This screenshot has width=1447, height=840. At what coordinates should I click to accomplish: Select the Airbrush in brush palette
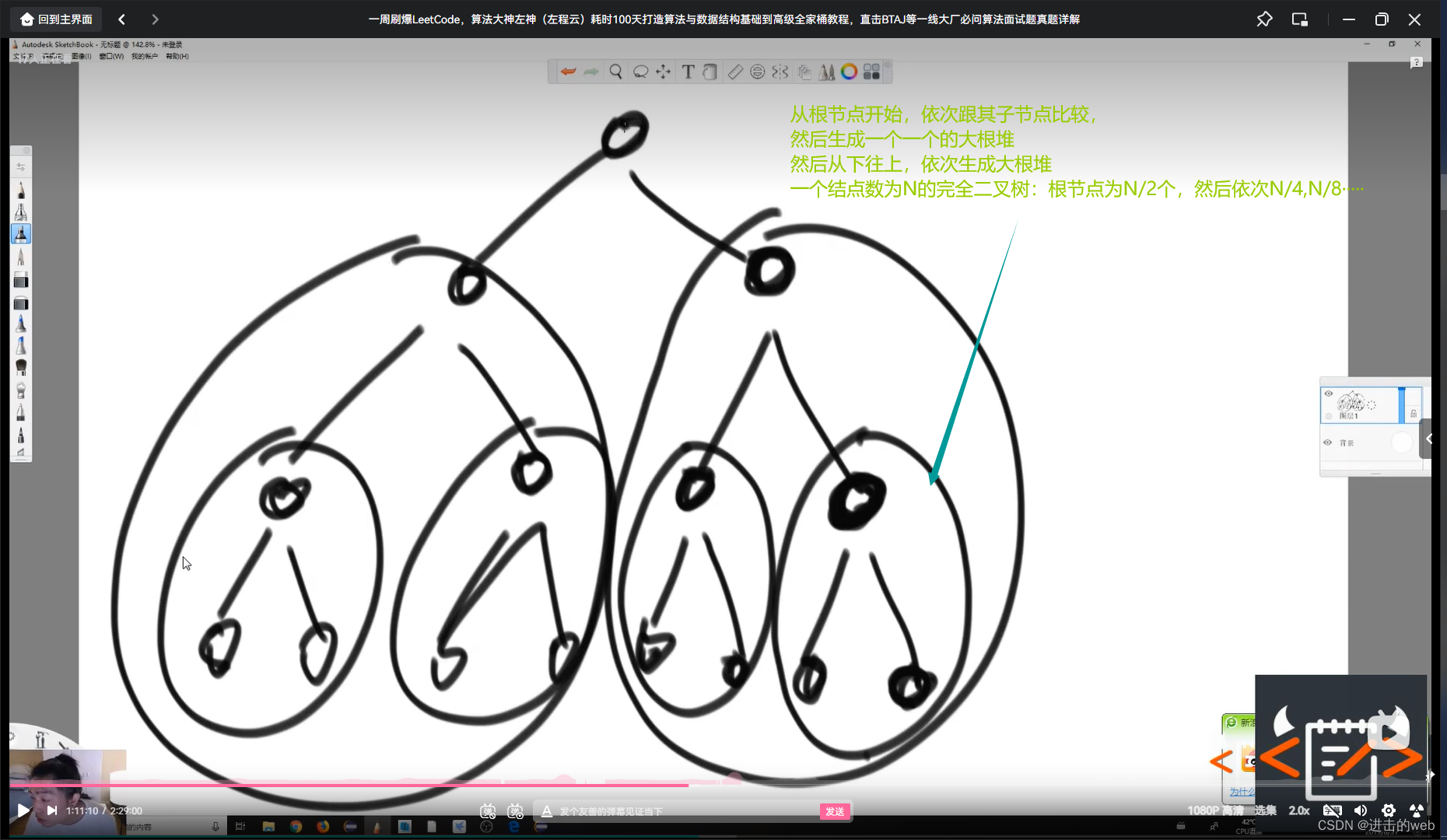[x=21, y=212]
